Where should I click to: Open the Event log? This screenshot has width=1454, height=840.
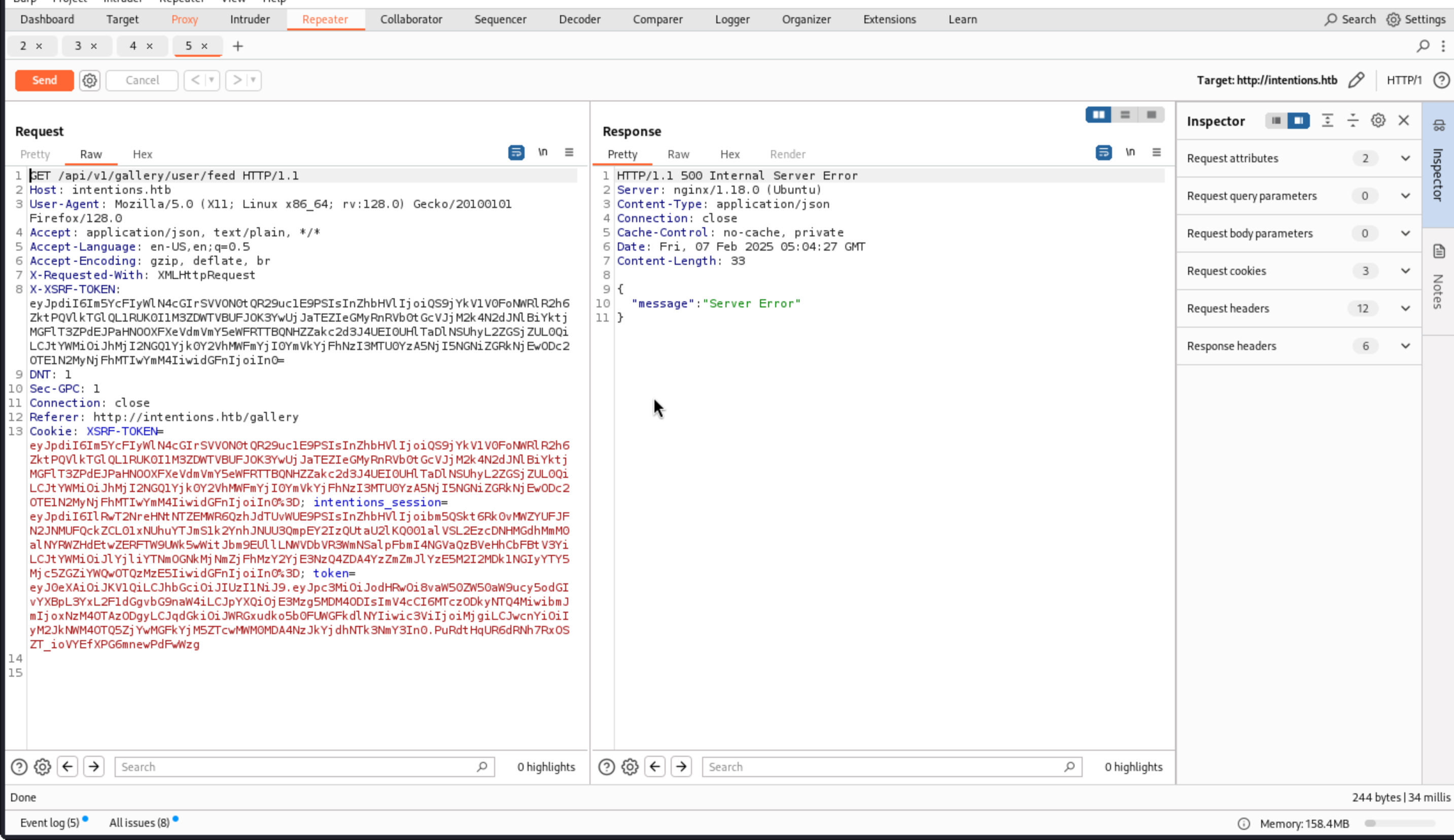[x=50, y=823]
